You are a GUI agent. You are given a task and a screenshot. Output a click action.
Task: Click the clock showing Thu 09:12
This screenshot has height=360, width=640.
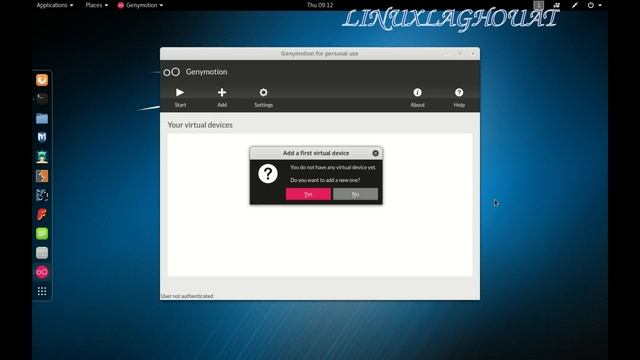coord(320,5)
